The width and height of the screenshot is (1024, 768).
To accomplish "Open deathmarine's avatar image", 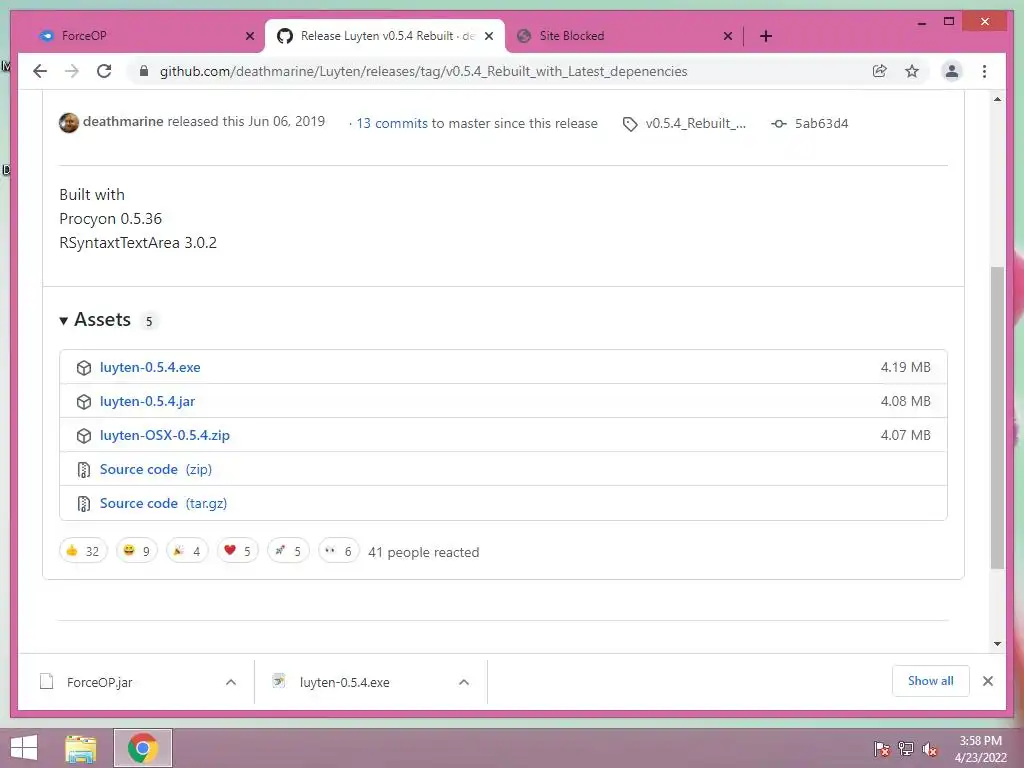I will pyautogui.click(x=69, y=122).
